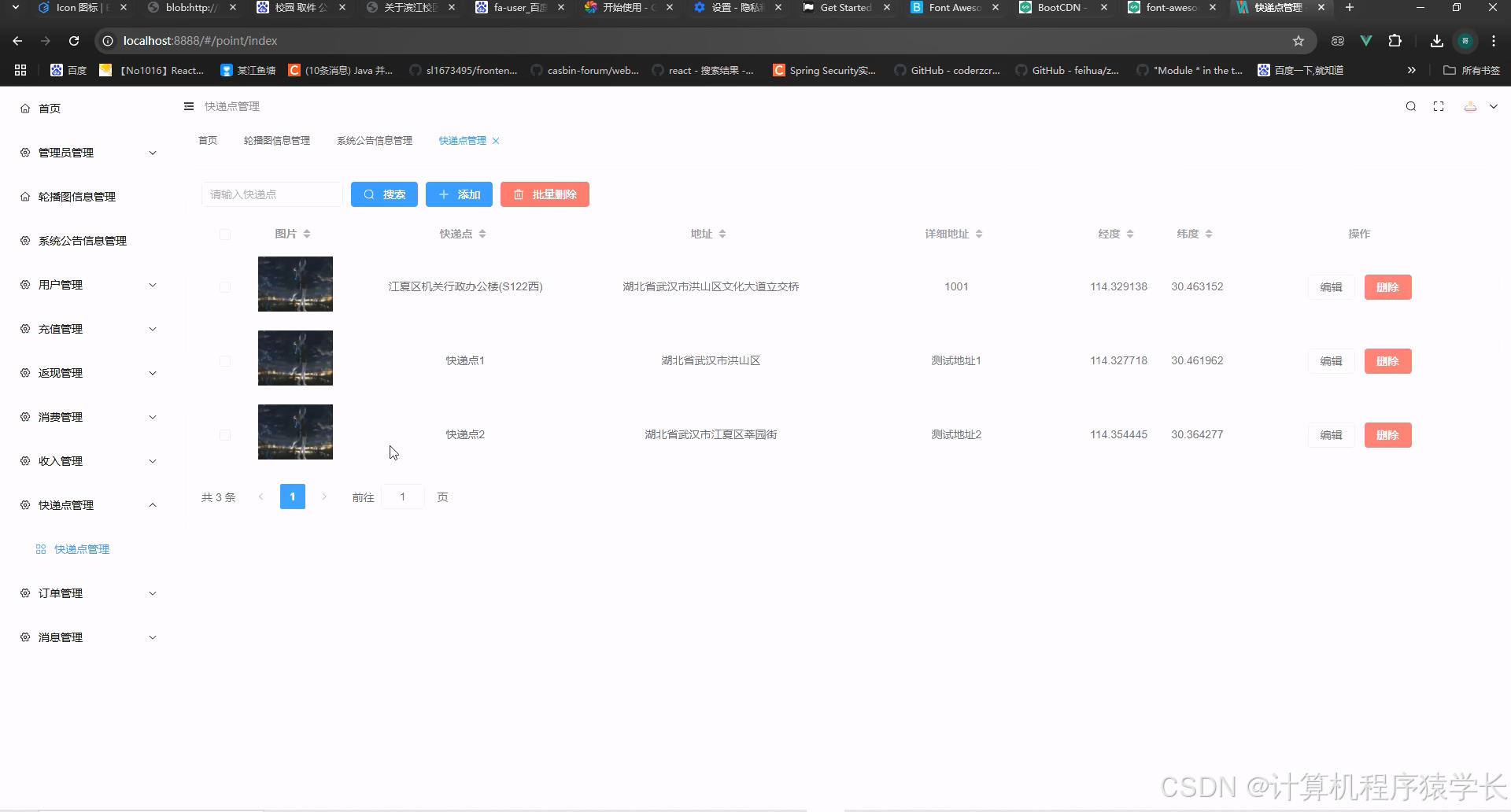The height and width of the screenshot is (812, 1511).
Task: Sort by the 详细地址 column arrows
Action: [979, 234]
